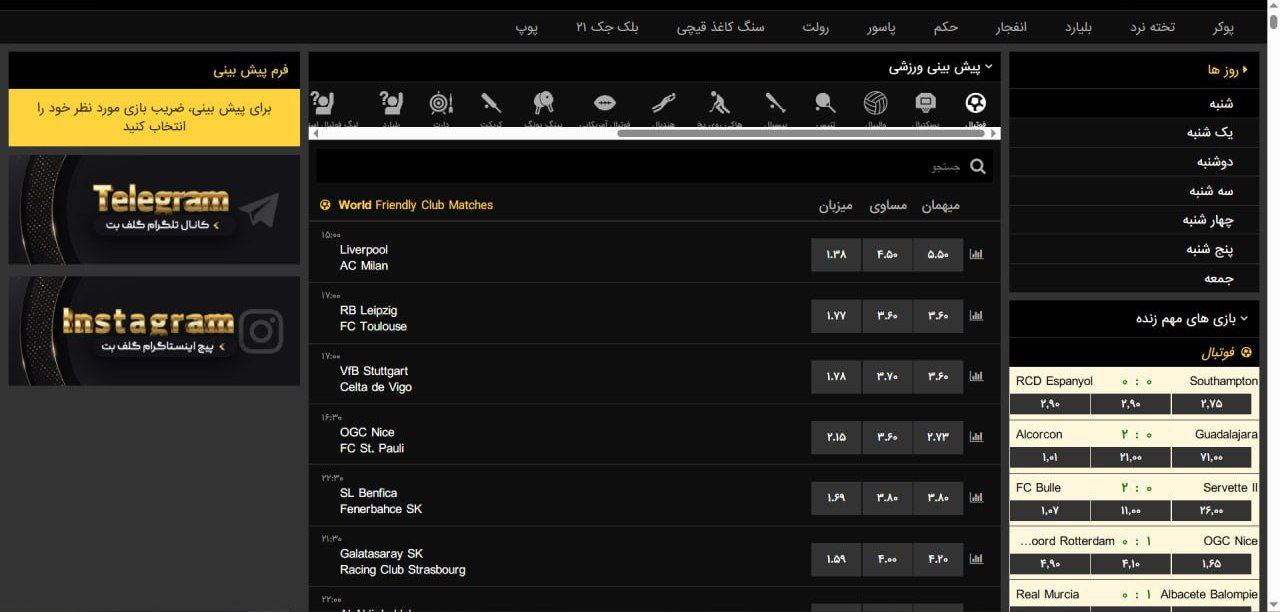Select Wednesday (چهار شنبه) in days list

coord(1134,220)
